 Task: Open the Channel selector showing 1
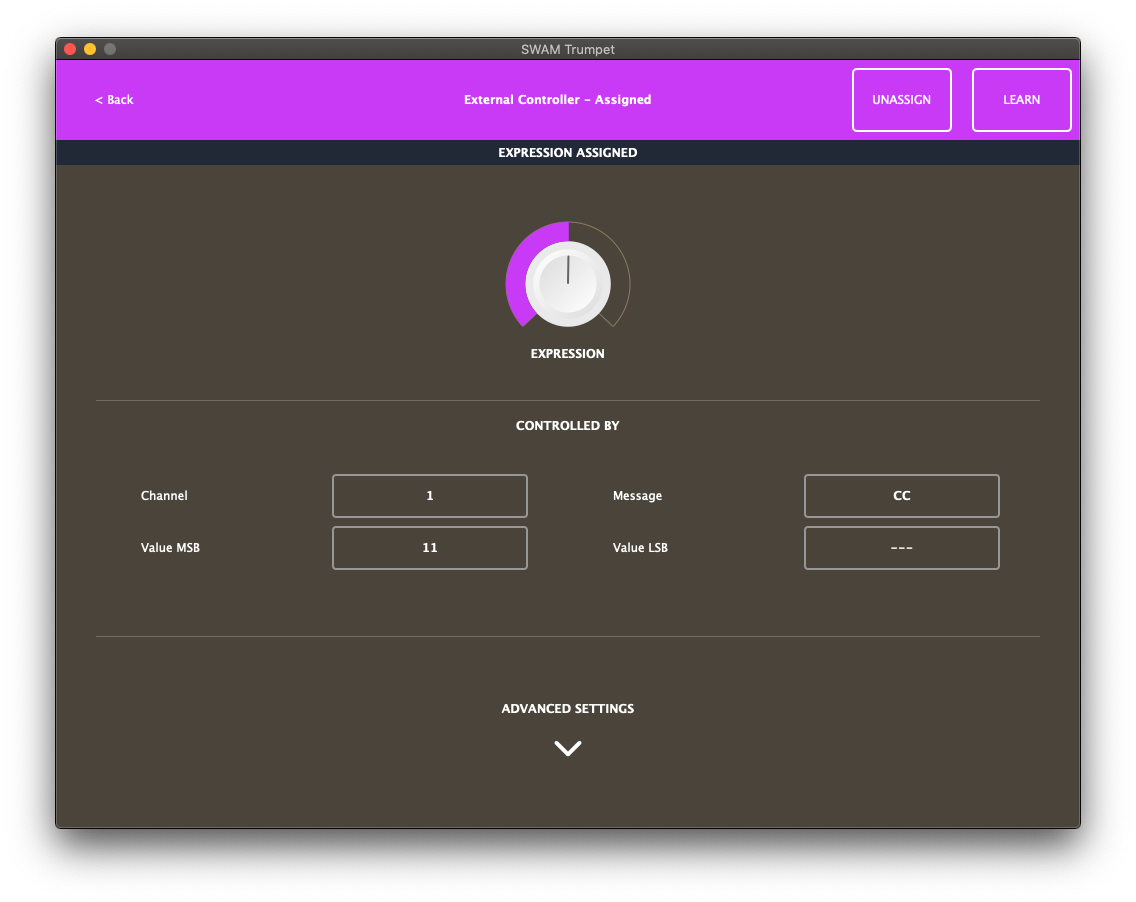pyautogui.click(x=429, y=495)
